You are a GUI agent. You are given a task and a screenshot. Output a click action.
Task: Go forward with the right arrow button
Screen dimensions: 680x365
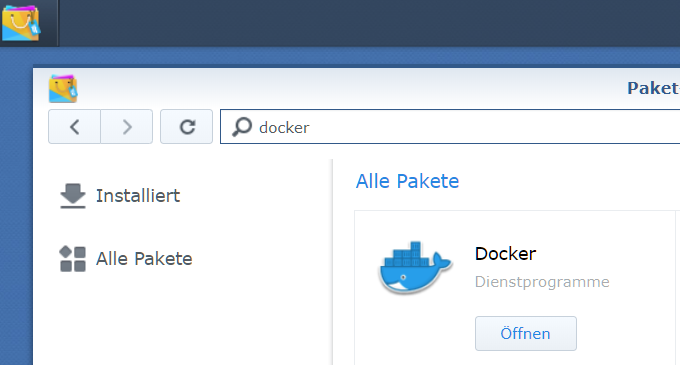[127, 127]
